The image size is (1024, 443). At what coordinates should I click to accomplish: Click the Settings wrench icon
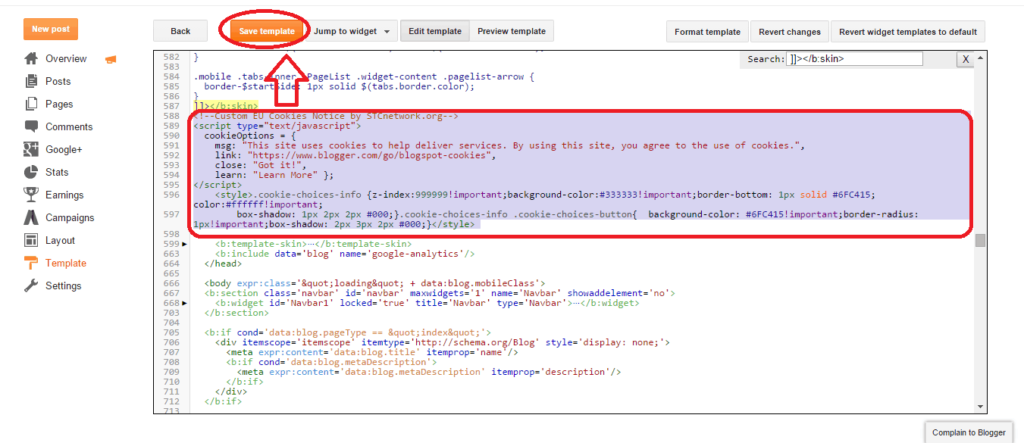coord(31,286)
